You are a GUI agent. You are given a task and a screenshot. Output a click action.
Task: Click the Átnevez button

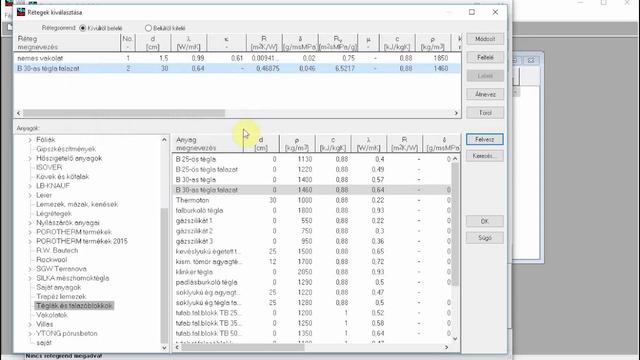[x=485, y=94]
